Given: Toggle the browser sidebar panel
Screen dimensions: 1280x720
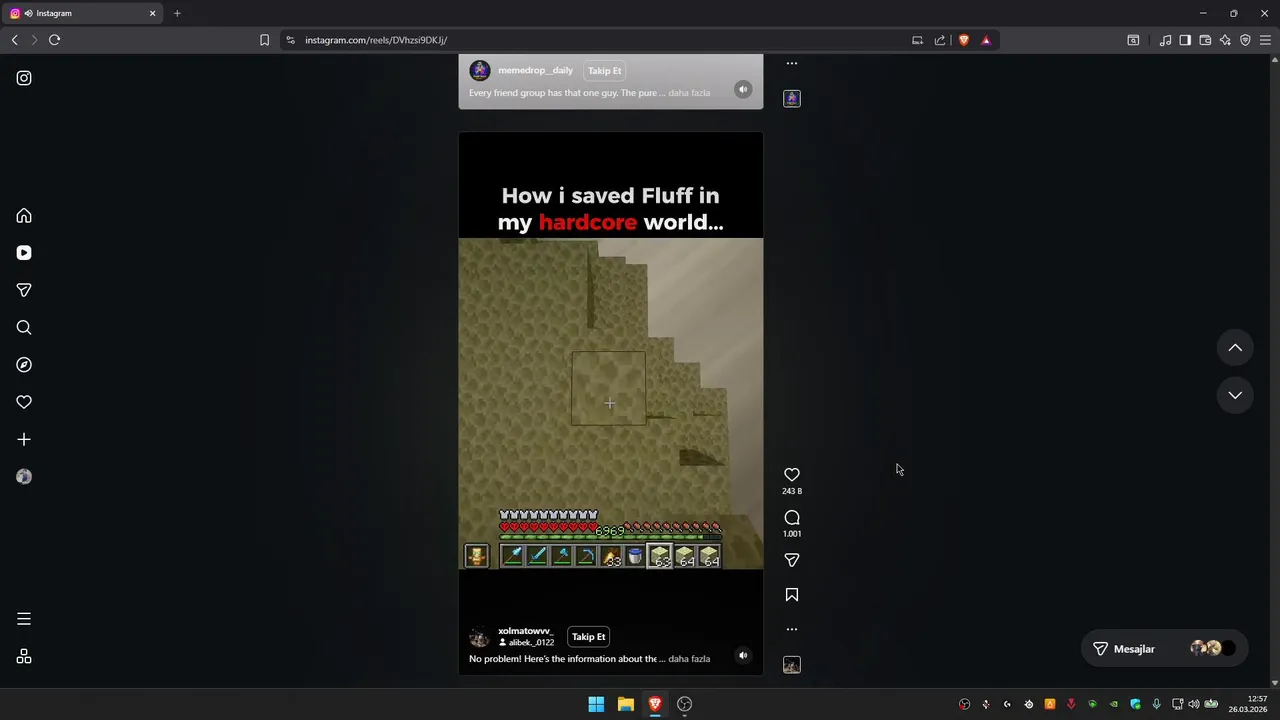Looking at the screenshot, I should click(1185, 40).
